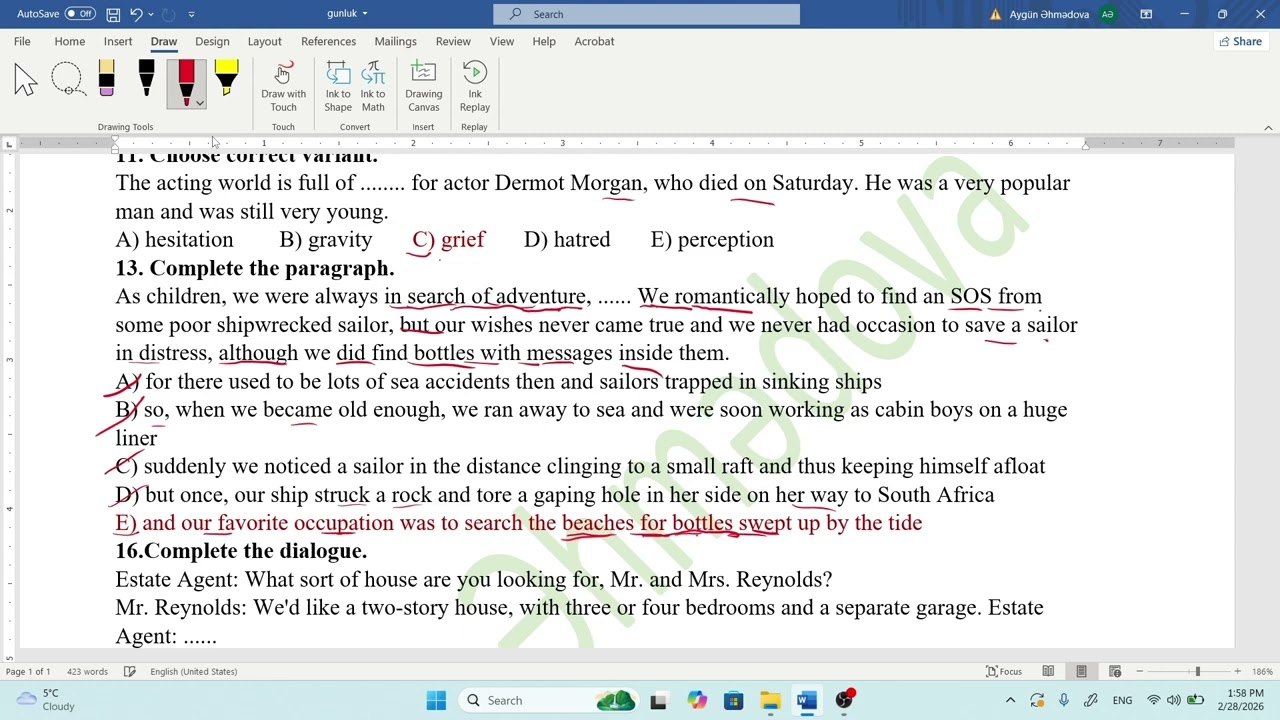Open the Design tab
1280x720 pixels.
[x=212, y=41]
